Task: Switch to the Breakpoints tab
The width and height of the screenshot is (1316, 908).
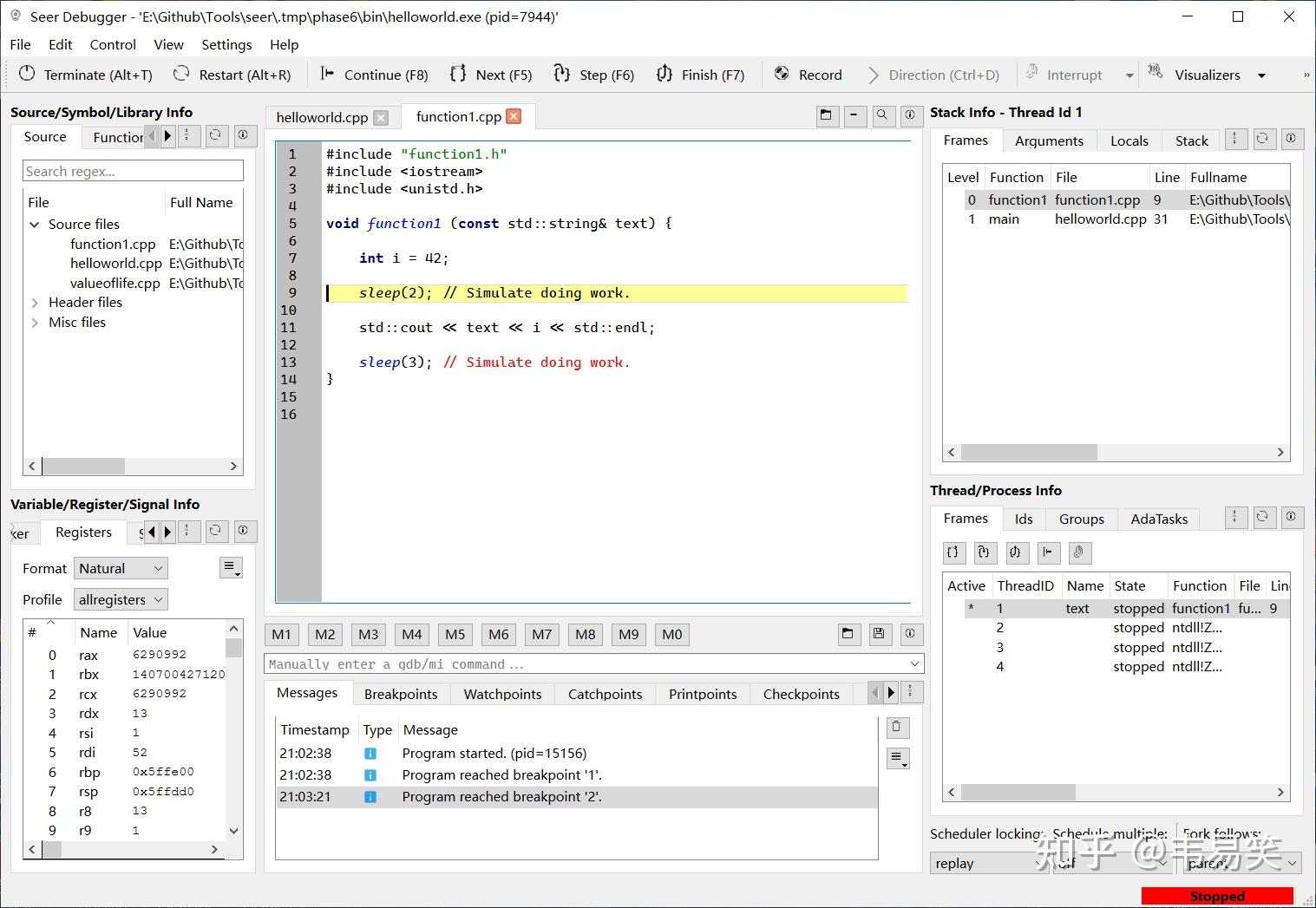Action: [x=401, y=694]
